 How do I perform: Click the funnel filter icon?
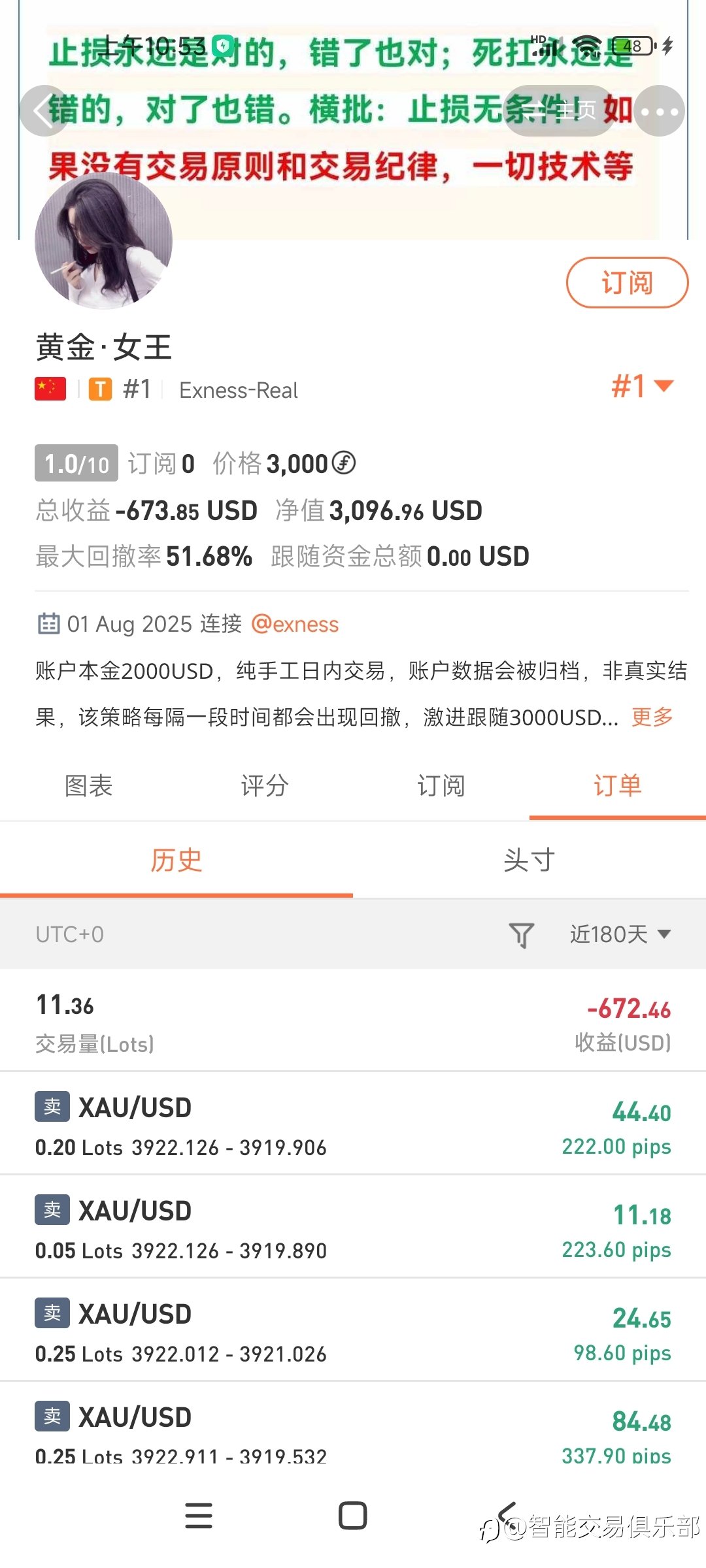pos(521,934)
